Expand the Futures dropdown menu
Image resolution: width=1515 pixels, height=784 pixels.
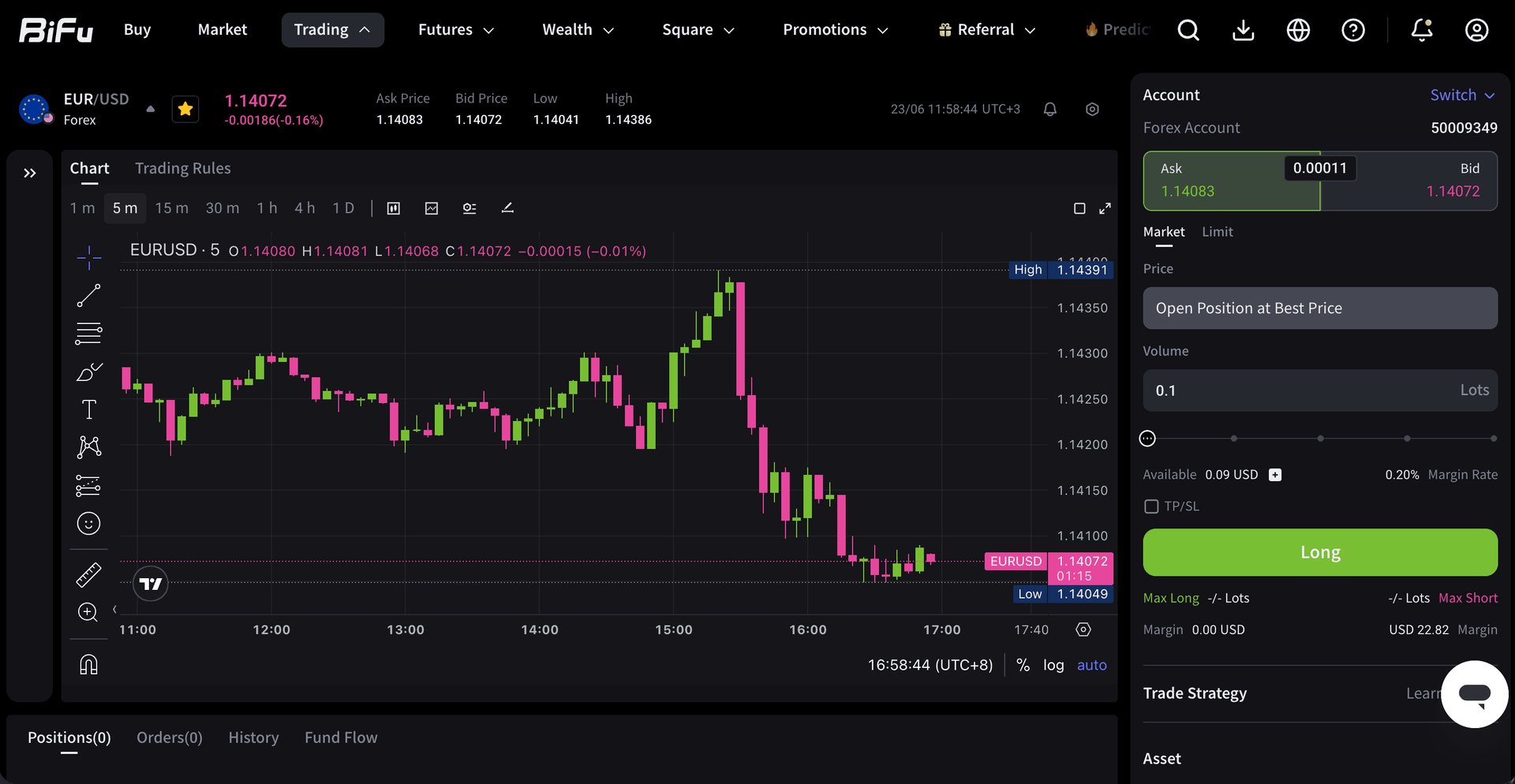pos(456,30)
